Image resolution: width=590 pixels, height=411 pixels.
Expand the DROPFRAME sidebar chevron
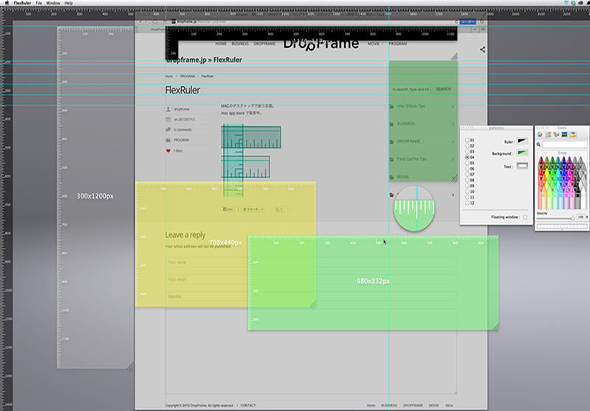[453, 142]
